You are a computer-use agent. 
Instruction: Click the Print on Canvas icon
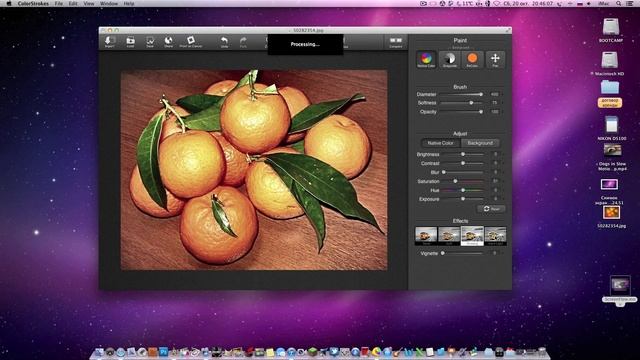(191, 42)
